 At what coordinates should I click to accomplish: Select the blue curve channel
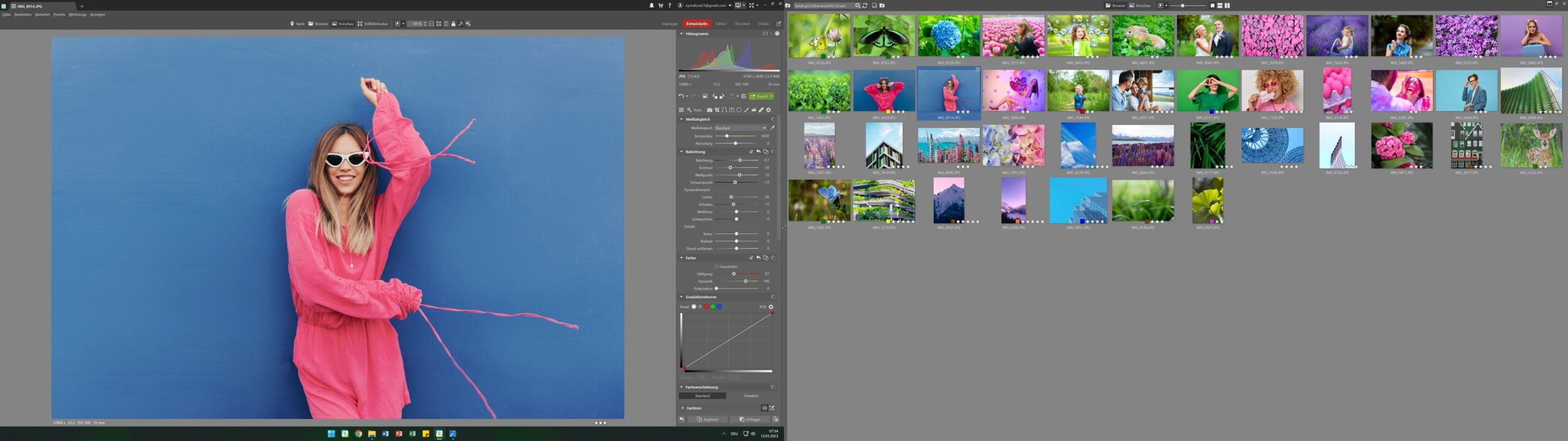(x=719, y=307)
